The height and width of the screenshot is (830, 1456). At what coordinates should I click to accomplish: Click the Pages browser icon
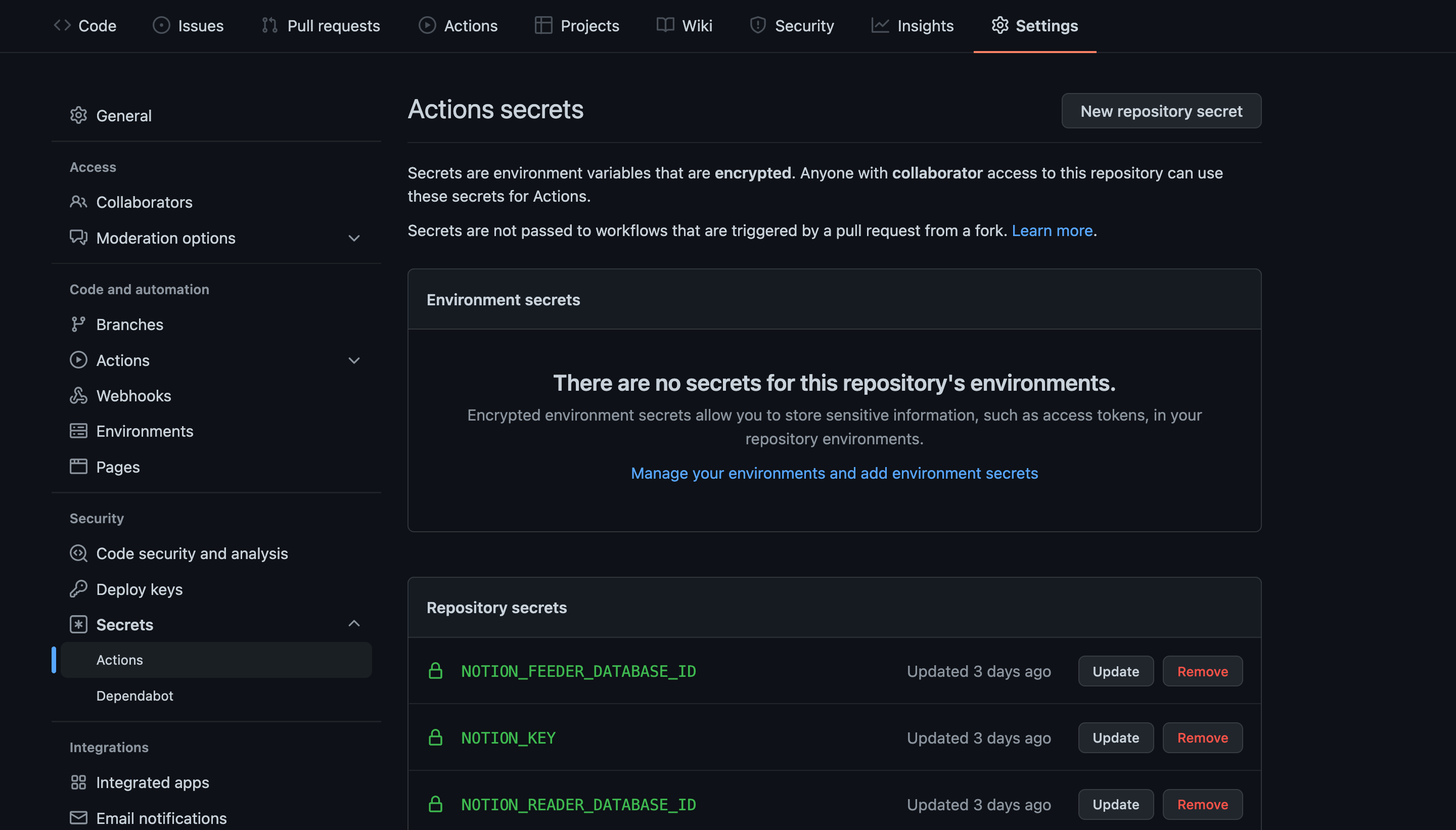(x=78, y=467)
